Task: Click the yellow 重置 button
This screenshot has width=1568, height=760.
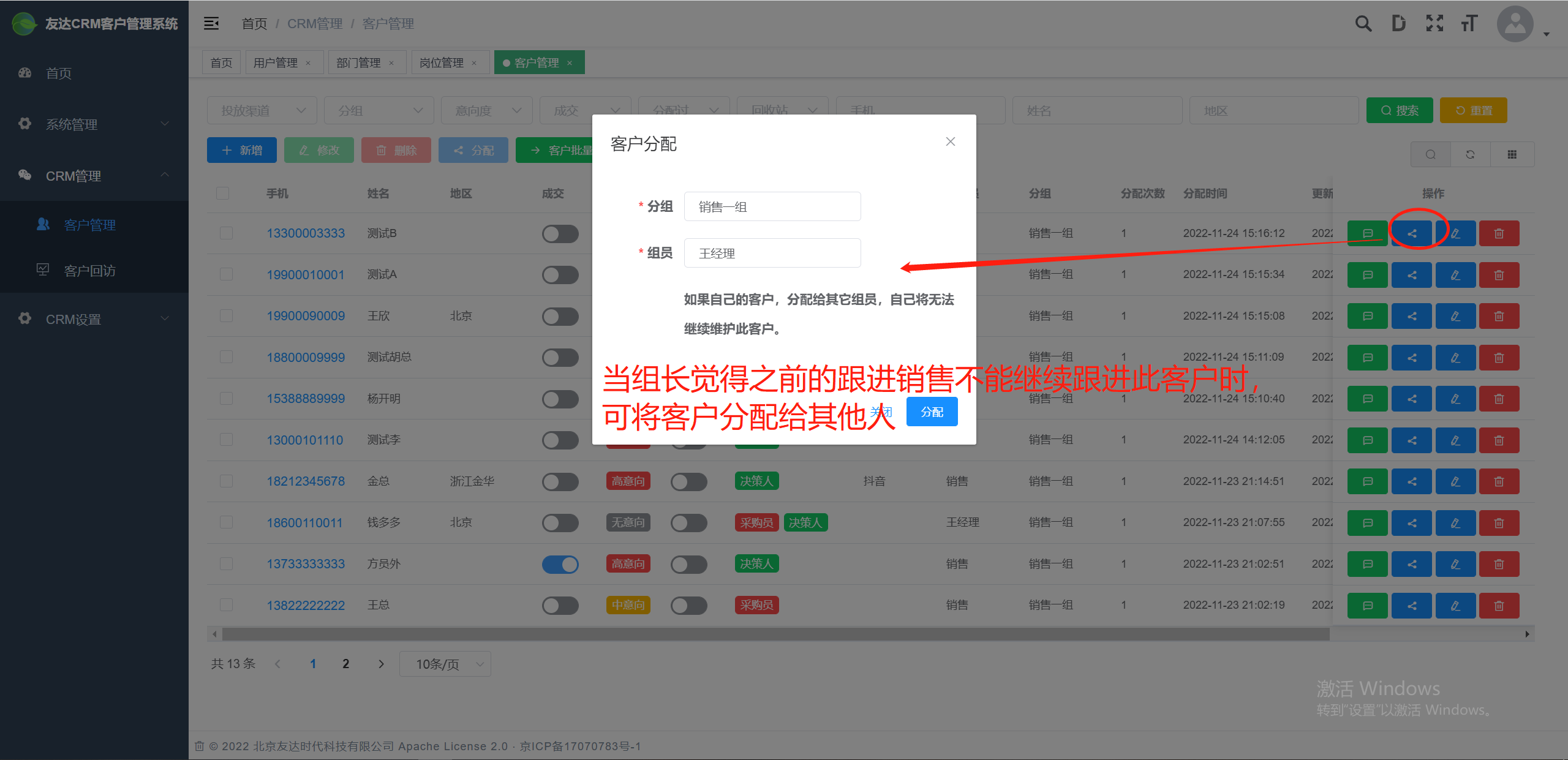Action: [1474, 110]
